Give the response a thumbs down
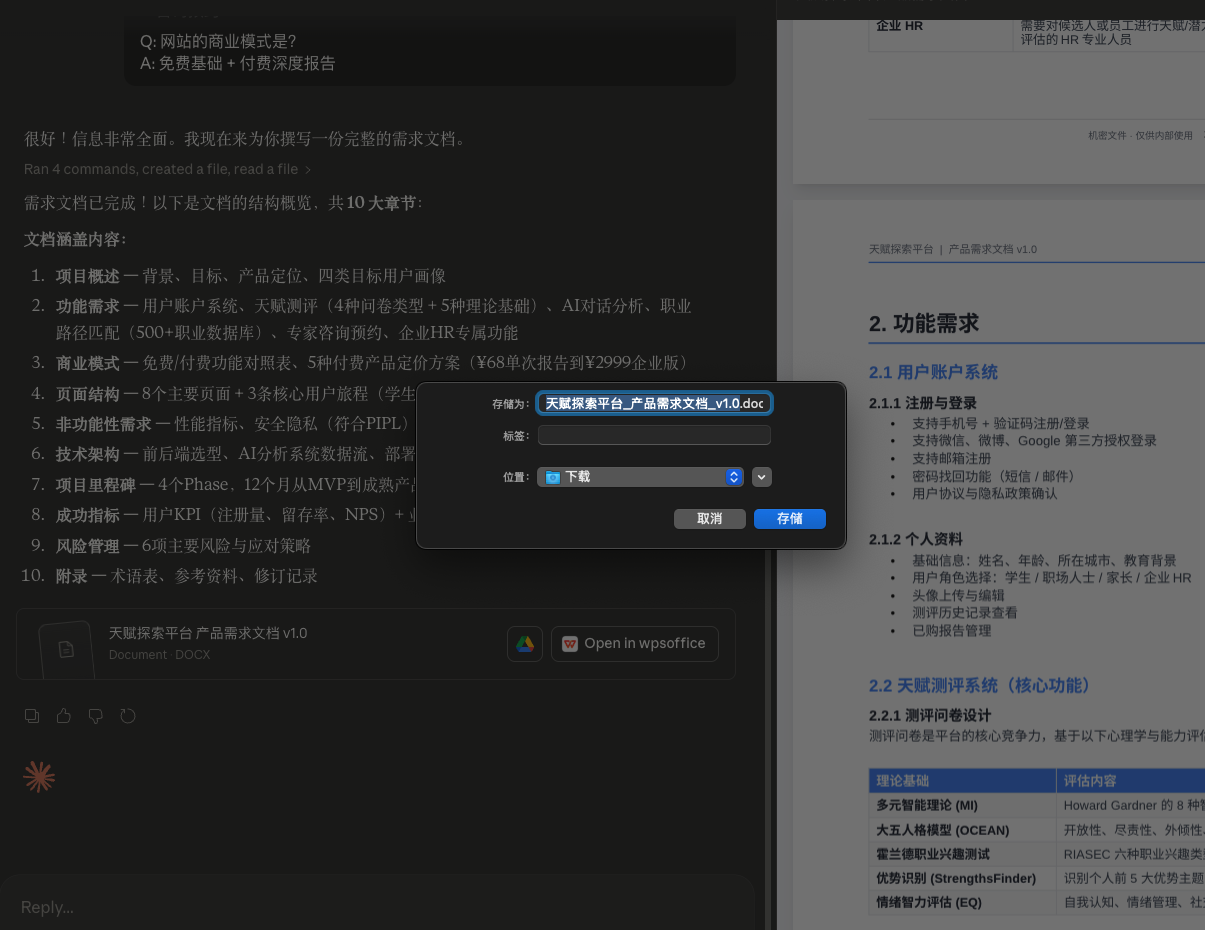Viewport: 1205px width, 930px height. coord(96,716)
